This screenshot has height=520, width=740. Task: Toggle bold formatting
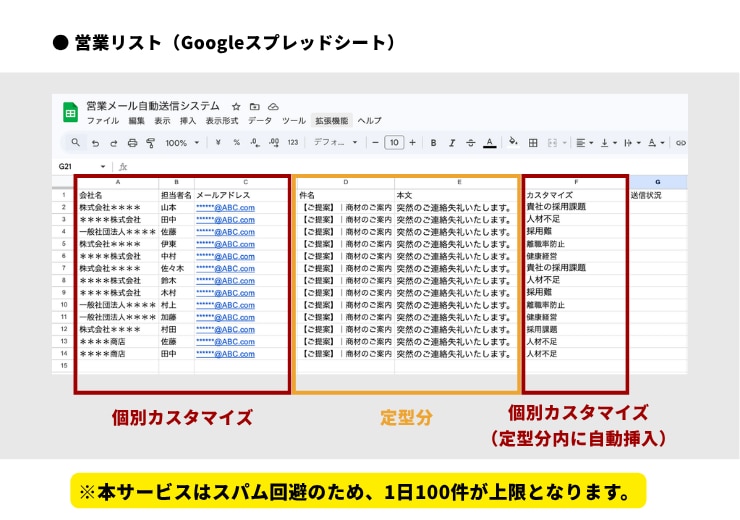pos(433,143)
